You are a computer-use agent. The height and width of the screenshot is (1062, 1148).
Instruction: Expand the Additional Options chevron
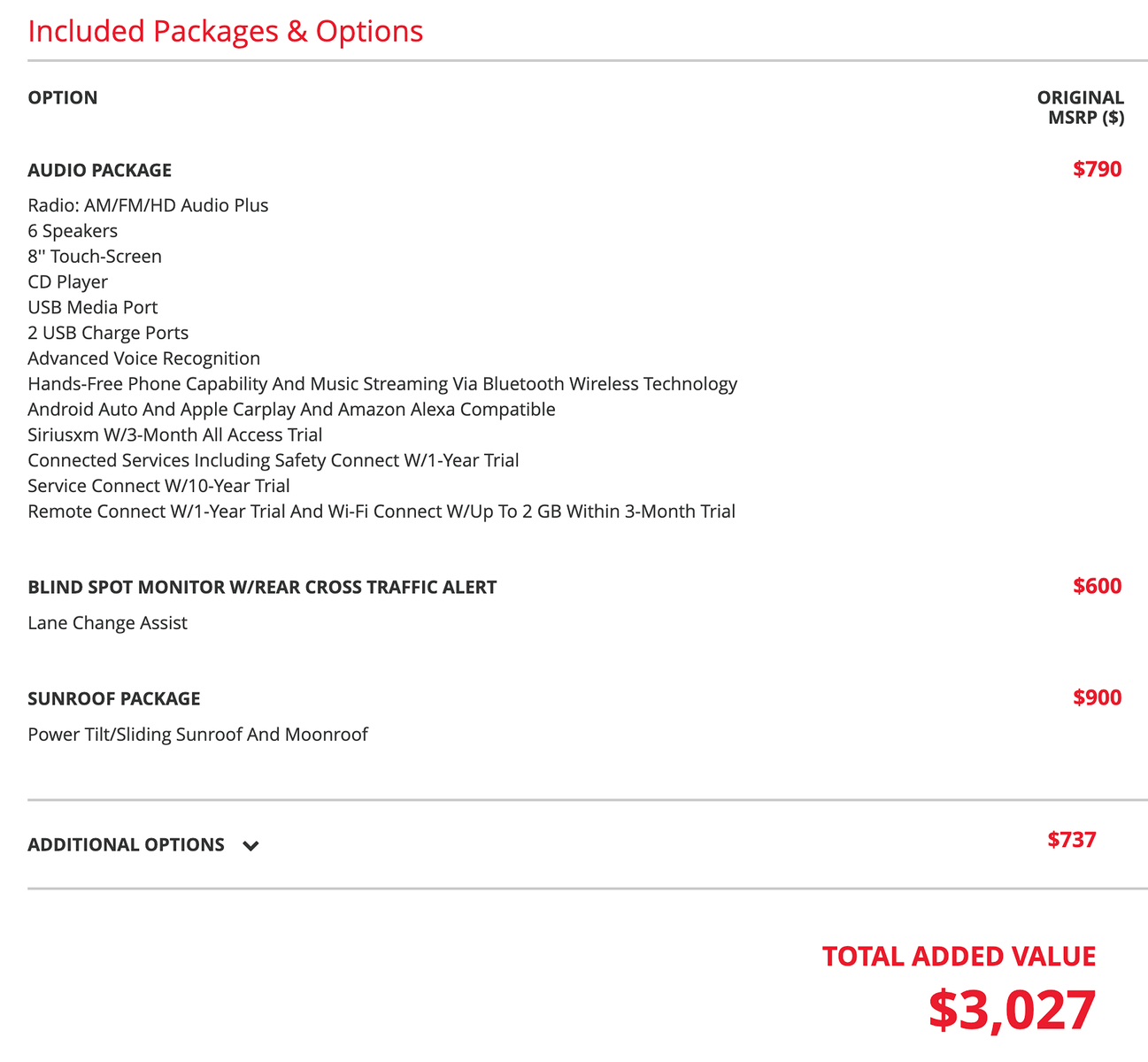[x=251, y=846]
